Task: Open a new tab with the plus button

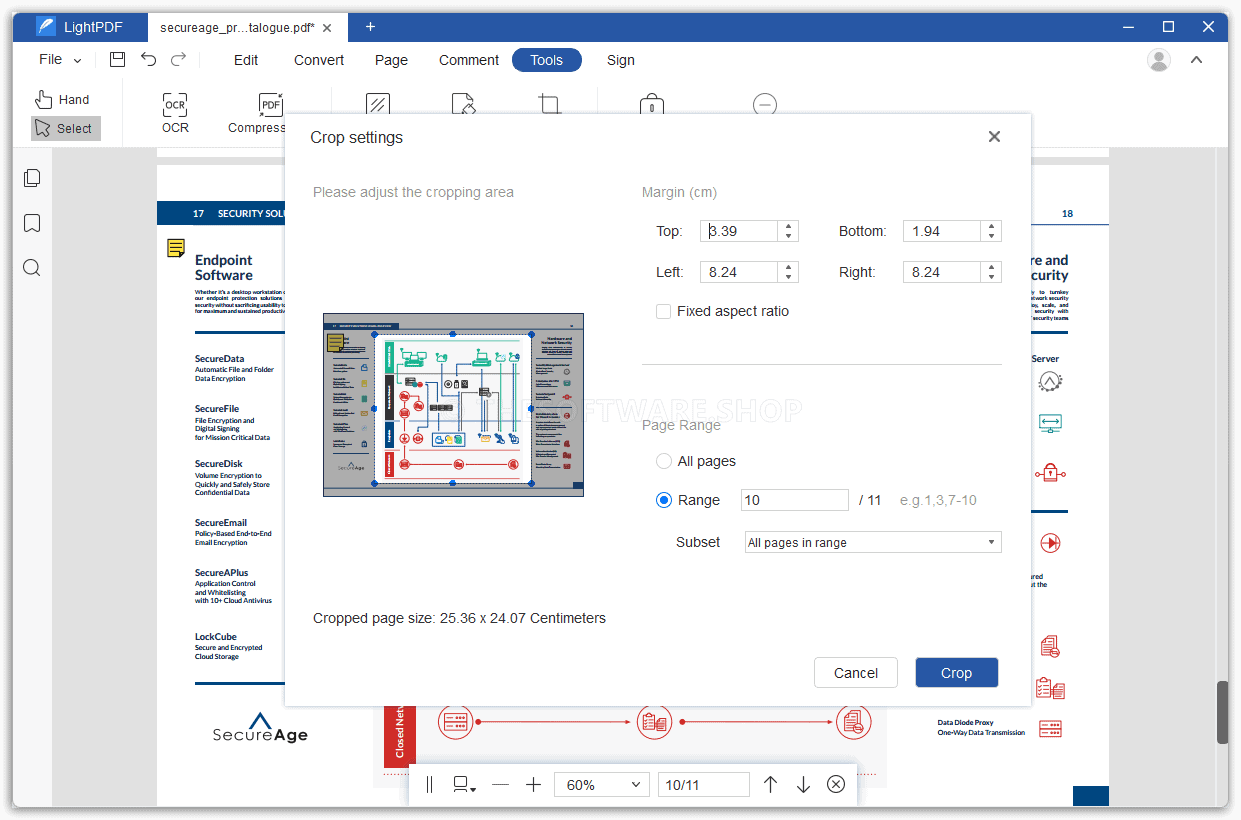Action: (x=370, y=27)
